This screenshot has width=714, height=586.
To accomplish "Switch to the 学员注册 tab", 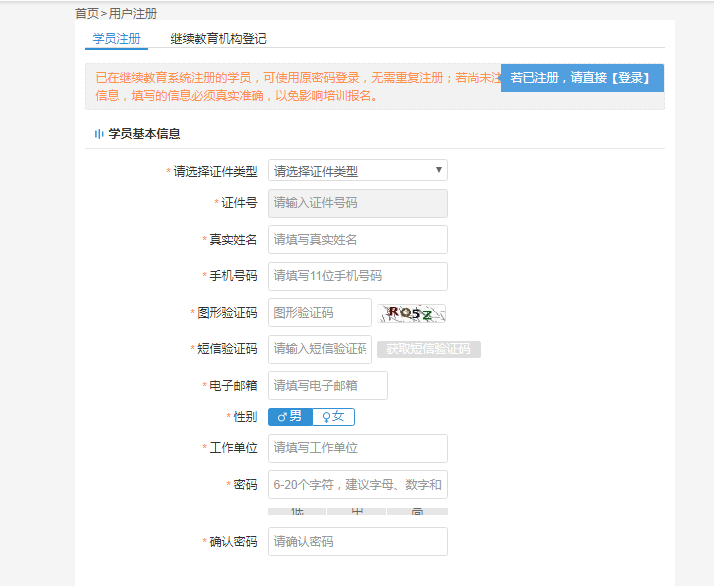I will 116,39.
